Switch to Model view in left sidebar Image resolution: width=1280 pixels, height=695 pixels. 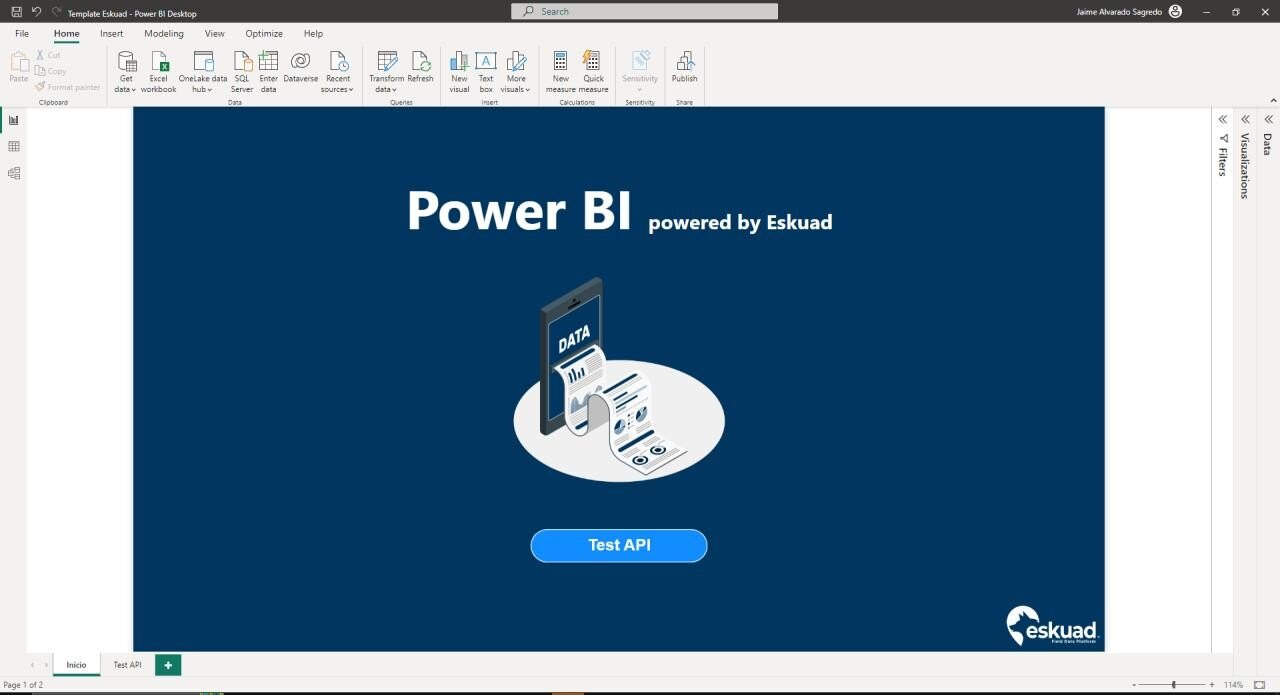coord(14,173)
